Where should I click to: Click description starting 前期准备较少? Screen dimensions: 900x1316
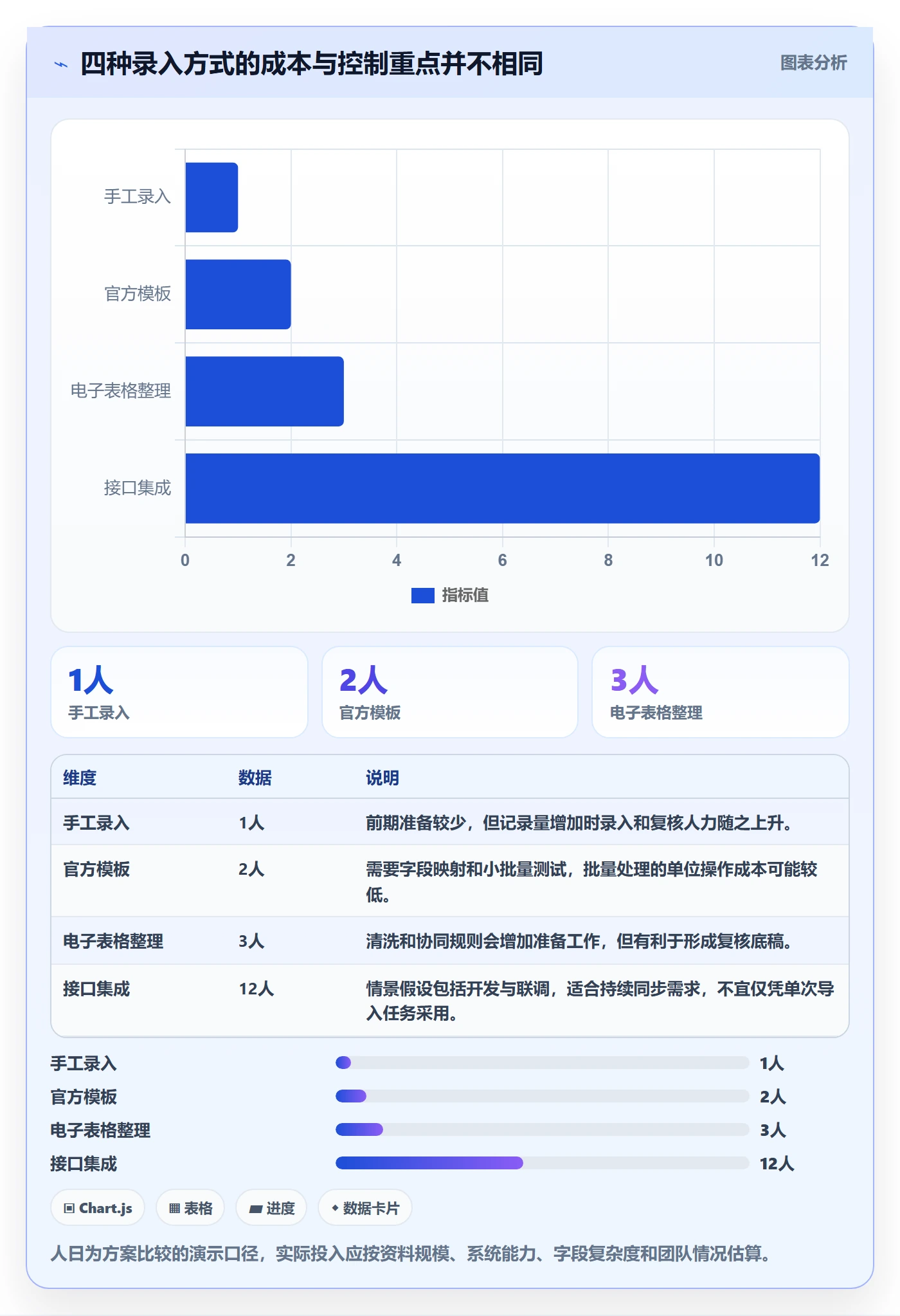tap(579, 823)
